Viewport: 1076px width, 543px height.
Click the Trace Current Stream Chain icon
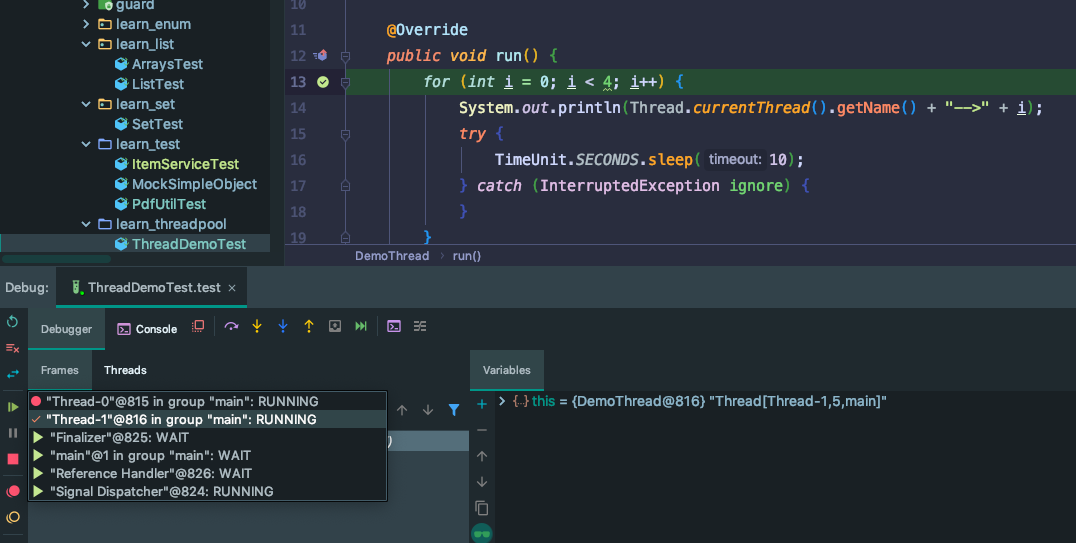[x=420, y=326]
